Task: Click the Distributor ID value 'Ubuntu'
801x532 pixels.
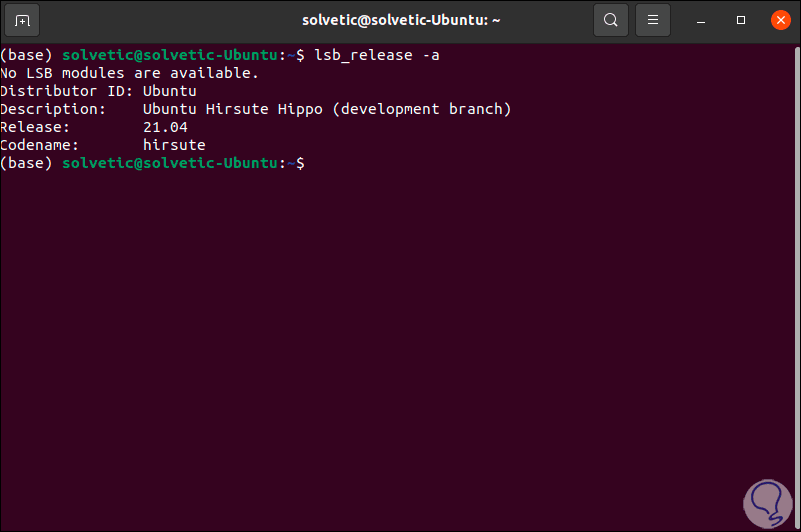Action: [170, 91]
